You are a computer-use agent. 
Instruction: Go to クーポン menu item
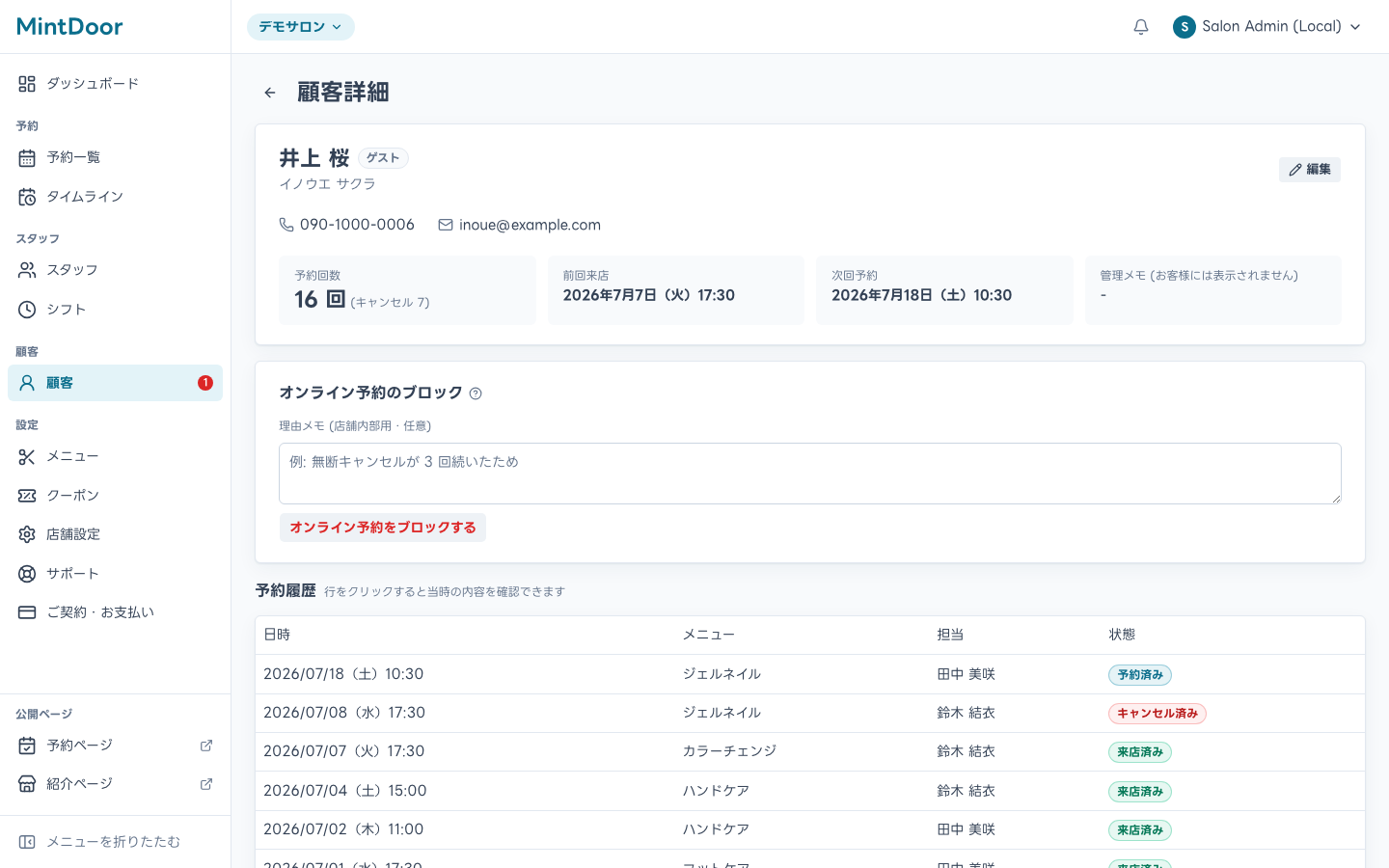pyautogui.click(x=116, y=496)
